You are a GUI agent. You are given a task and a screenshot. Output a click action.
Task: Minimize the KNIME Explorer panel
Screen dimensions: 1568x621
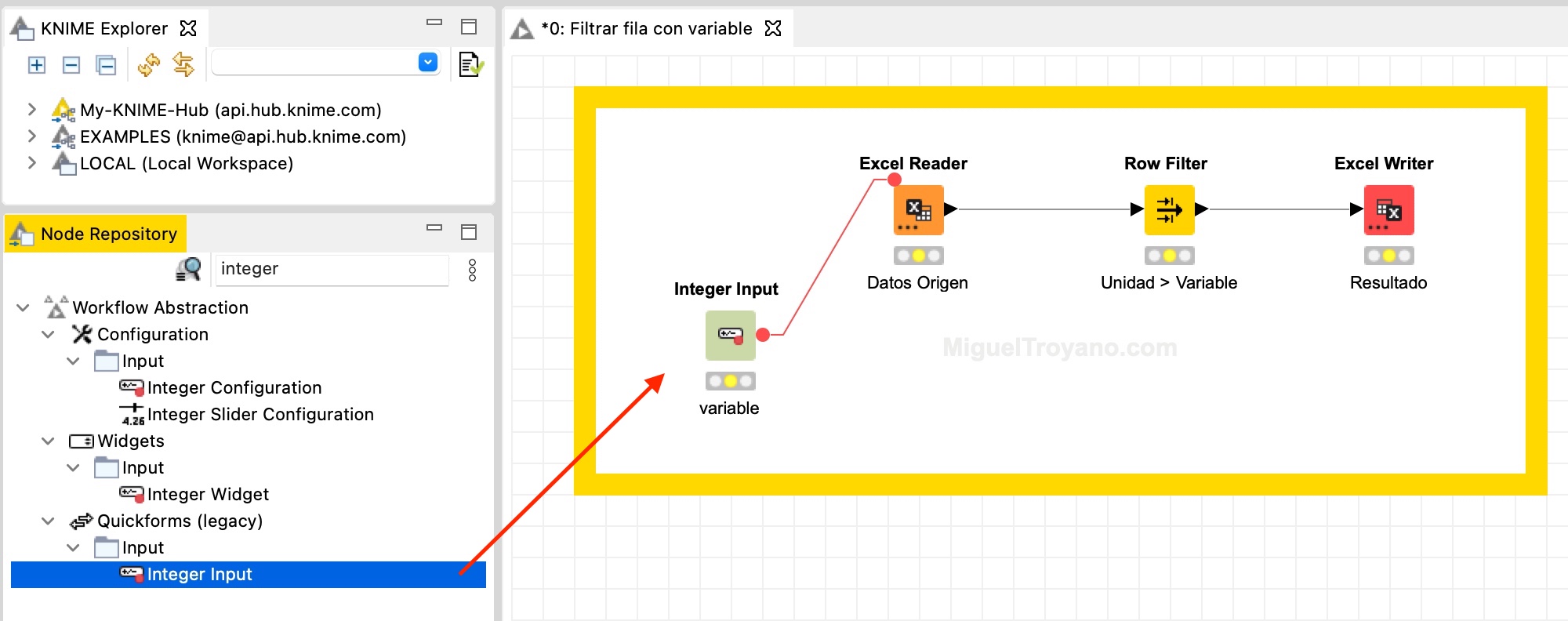434,23
